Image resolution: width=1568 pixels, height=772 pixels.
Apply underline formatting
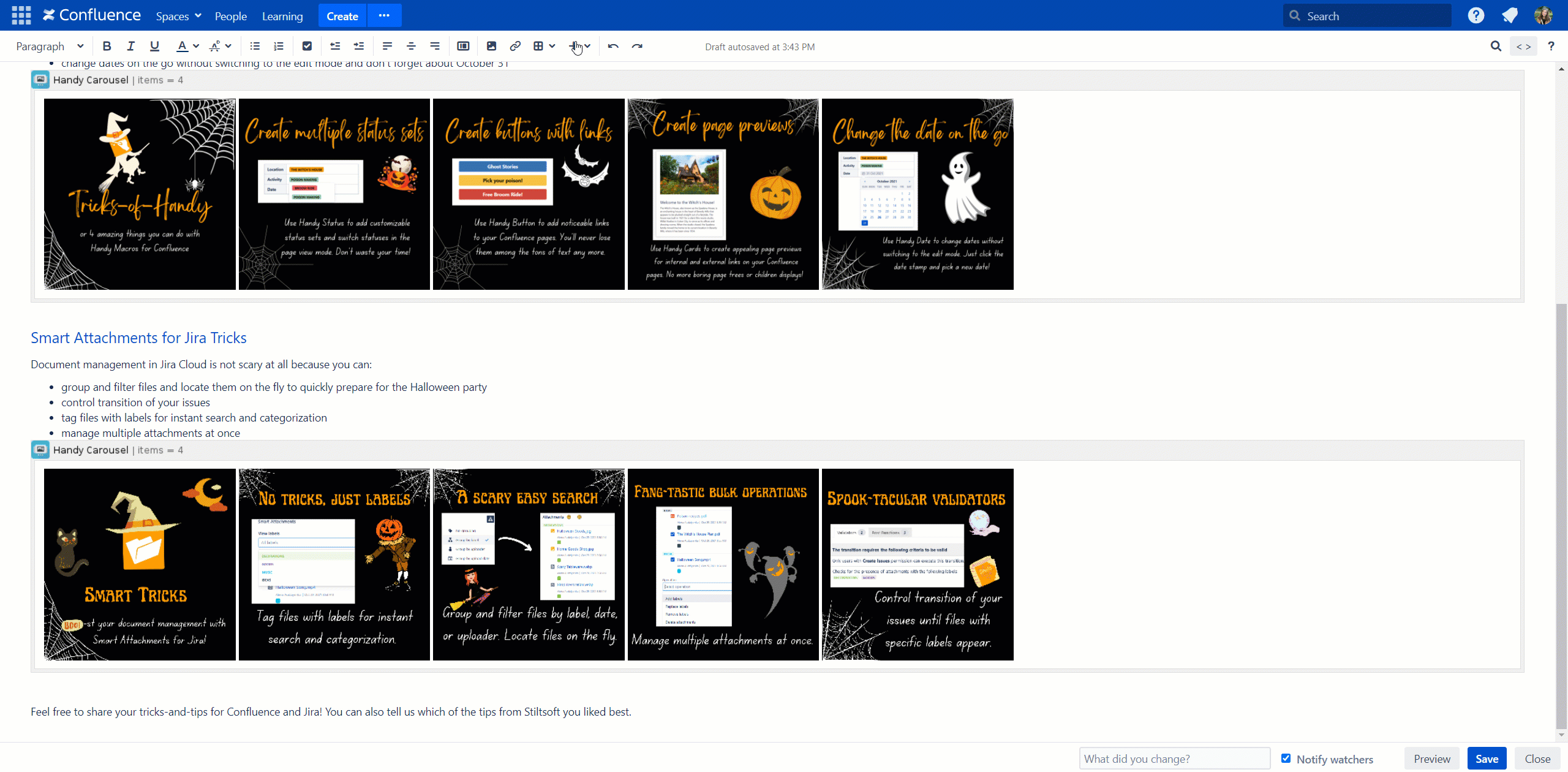tap(154, 46)
